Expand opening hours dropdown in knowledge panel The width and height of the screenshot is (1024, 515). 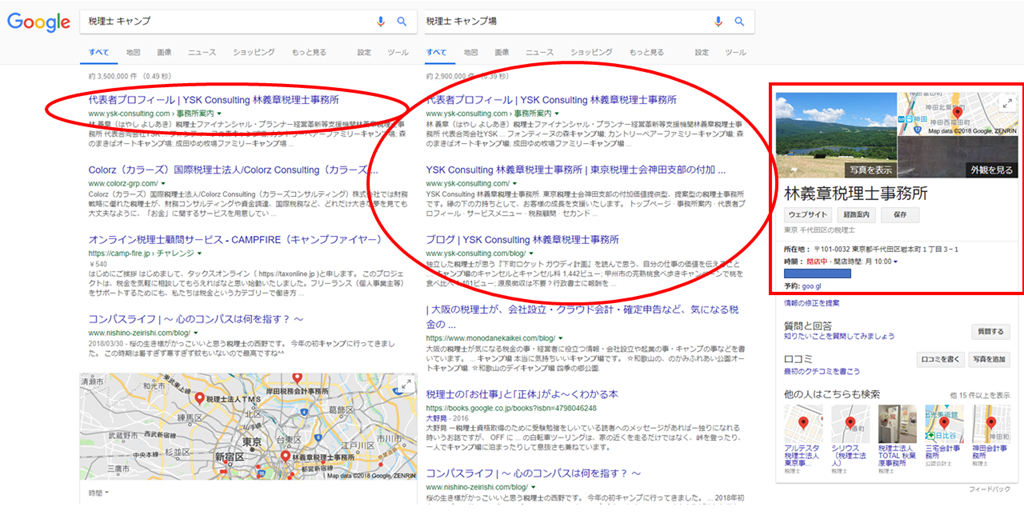(x=895, y=262)
